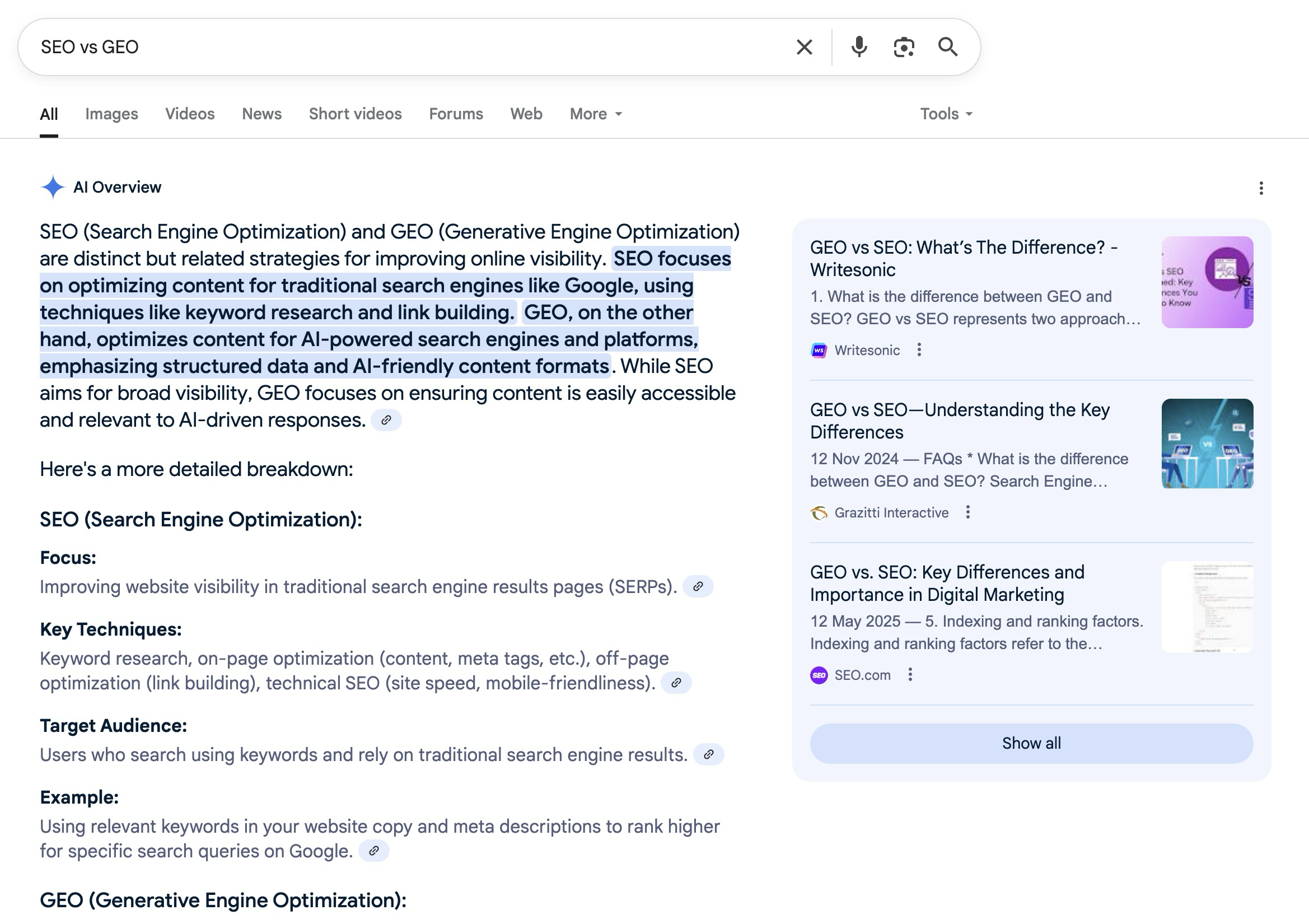Image resolution: width=1309 pixels, height=924 pixels.
Task: Switch to the Images tab
Action: click(x=112, y=114)
